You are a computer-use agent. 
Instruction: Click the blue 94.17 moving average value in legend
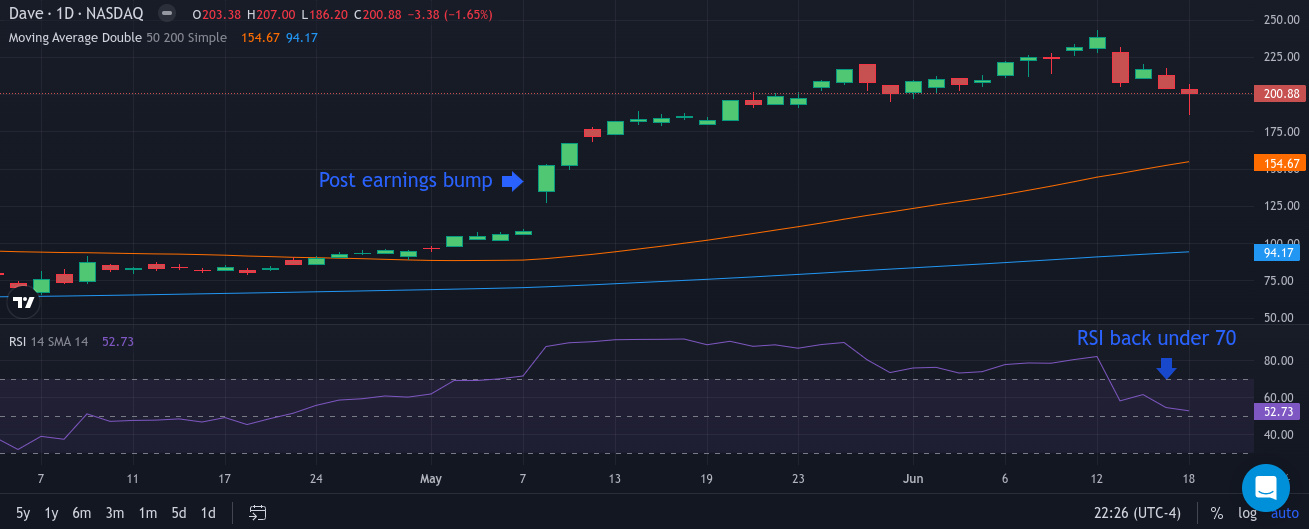point(302,37)
